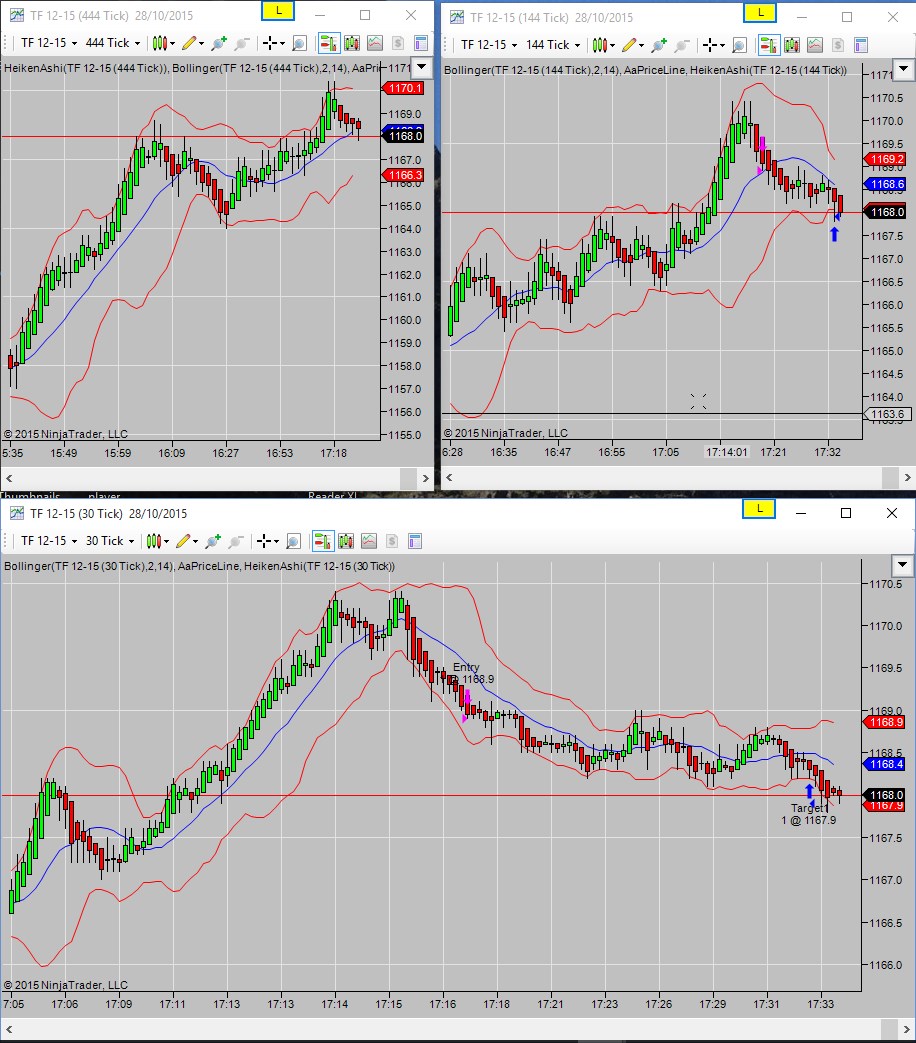Click yellow L link button in 444 Tick window
This screenshot has width=916, height=1043.
(x=278, y=11)
